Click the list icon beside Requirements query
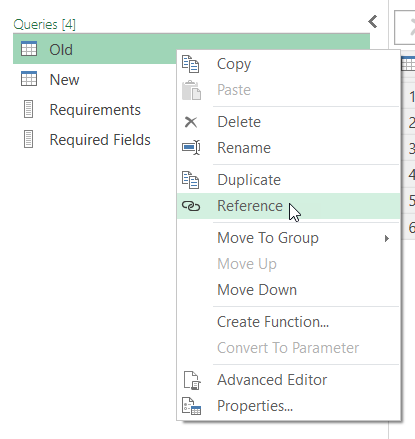 point(29,109)
